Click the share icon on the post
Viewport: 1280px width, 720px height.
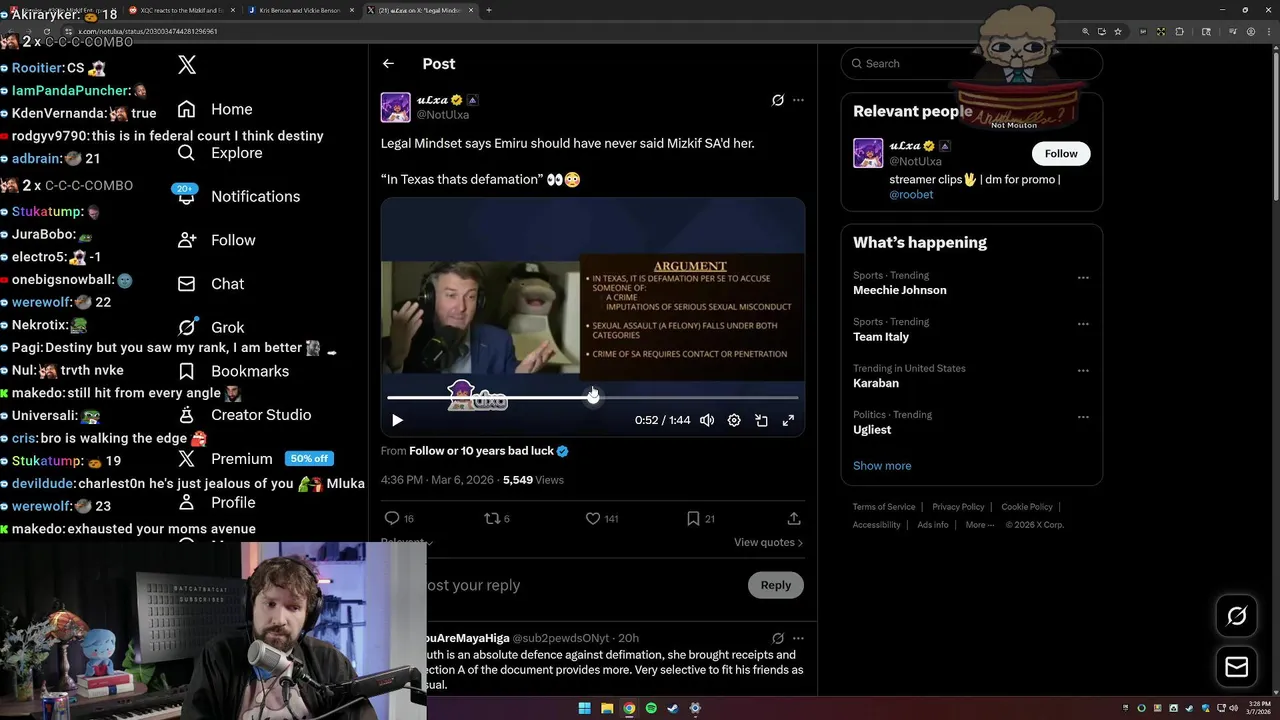coord(794,518)
